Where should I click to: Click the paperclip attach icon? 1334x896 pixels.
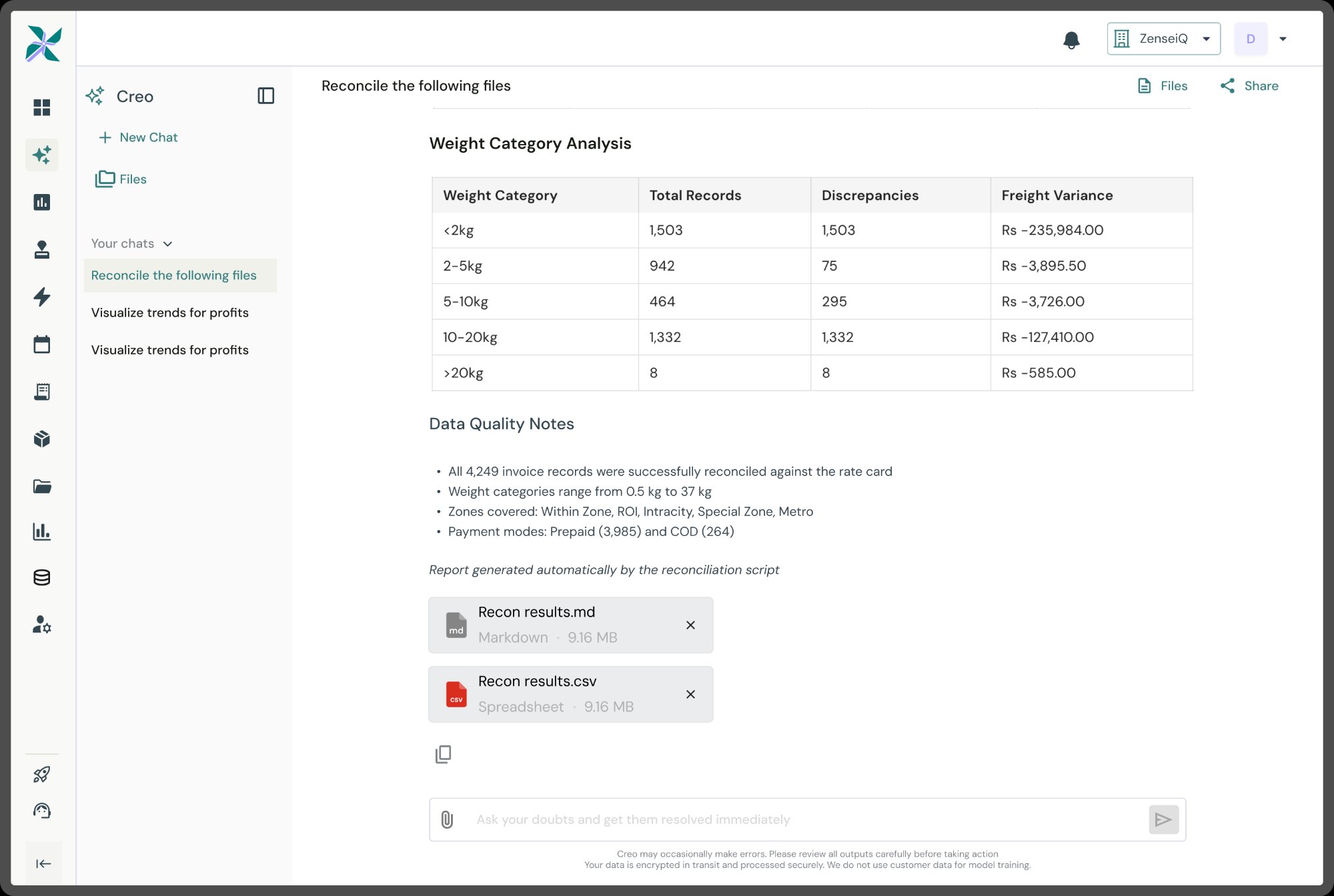point(448,819)
